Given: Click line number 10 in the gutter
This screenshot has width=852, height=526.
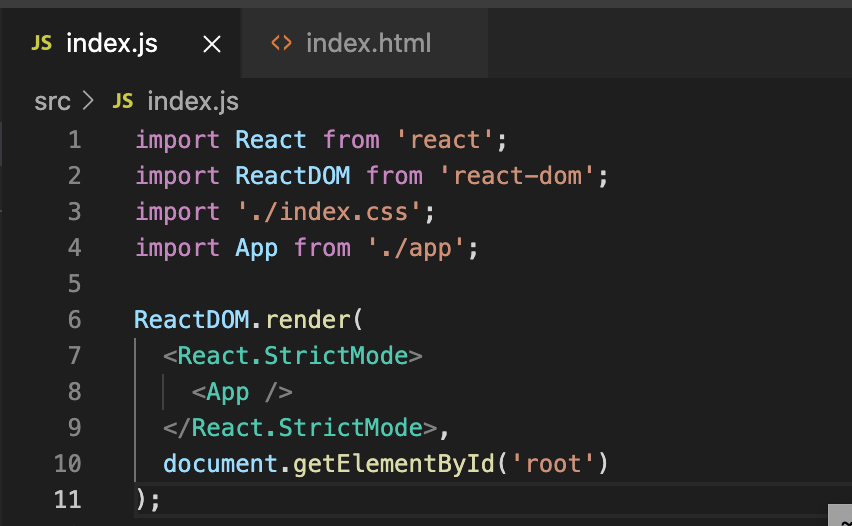Looking at the screenshot, I should (x=68, y=464).
